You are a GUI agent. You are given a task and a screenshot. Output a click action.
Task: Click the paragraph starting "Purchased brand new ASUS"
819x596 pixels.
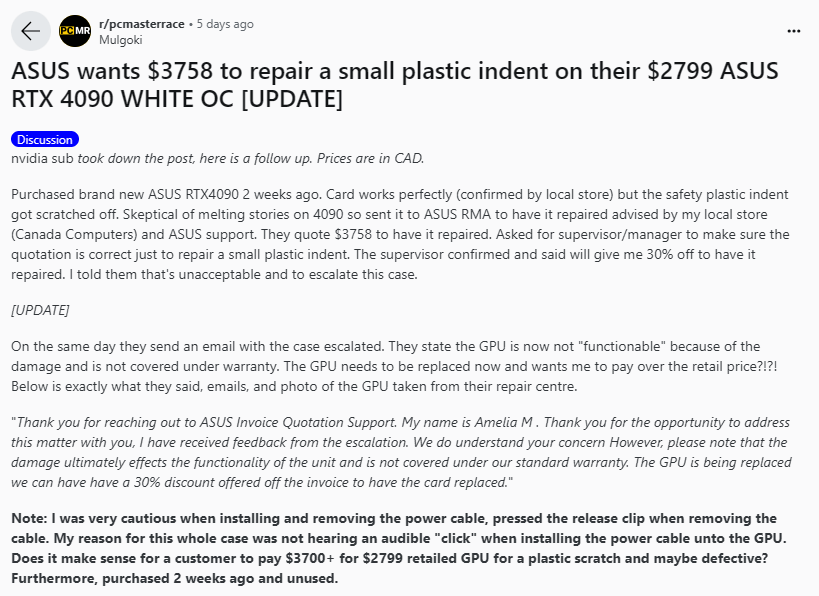click(400, 233)
